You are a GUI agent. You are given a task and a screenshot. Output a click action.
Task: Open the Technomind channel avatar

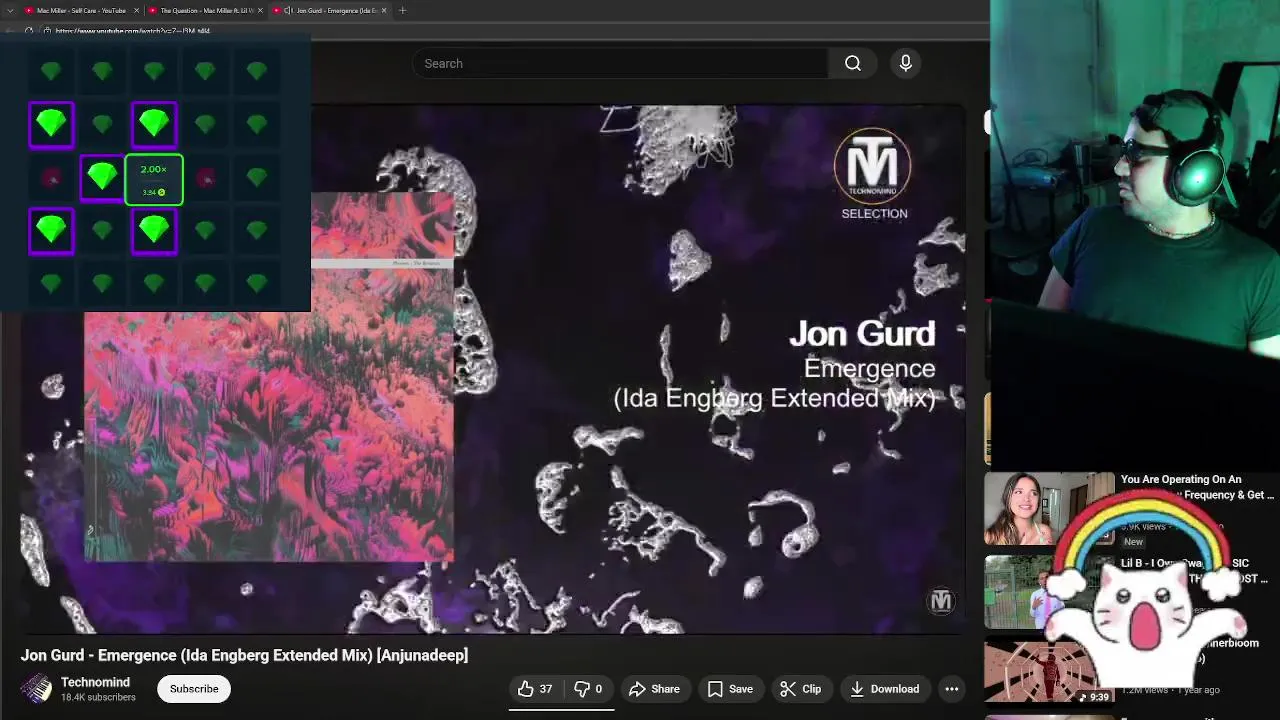pyautogui.click(x=37, y=689)
